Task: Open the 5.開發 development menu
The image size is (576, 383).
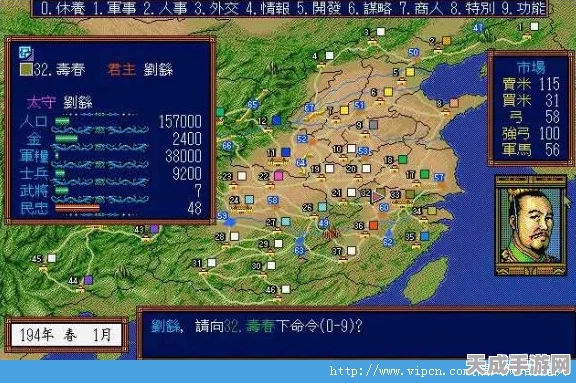Action: click(x=319, y=8)
